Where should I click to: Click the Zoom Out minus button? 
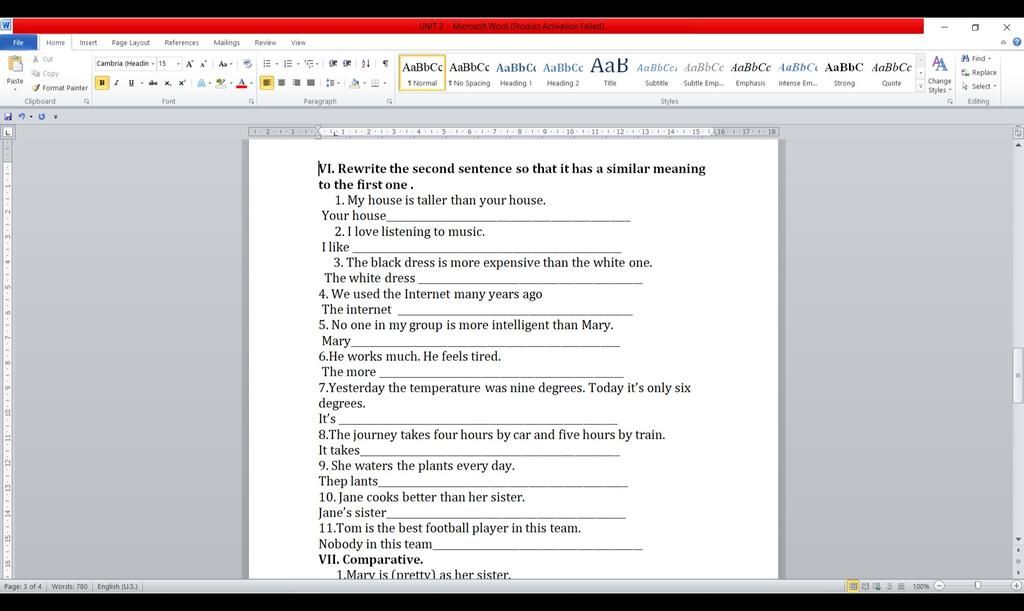pos(940,586)
